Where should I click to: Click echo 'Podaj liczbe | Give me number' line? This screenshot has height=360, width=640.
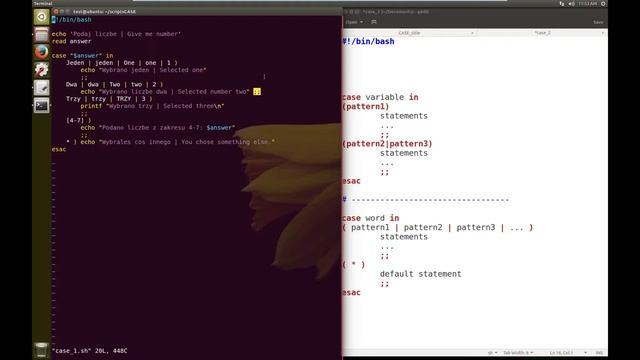pos(116,34)
